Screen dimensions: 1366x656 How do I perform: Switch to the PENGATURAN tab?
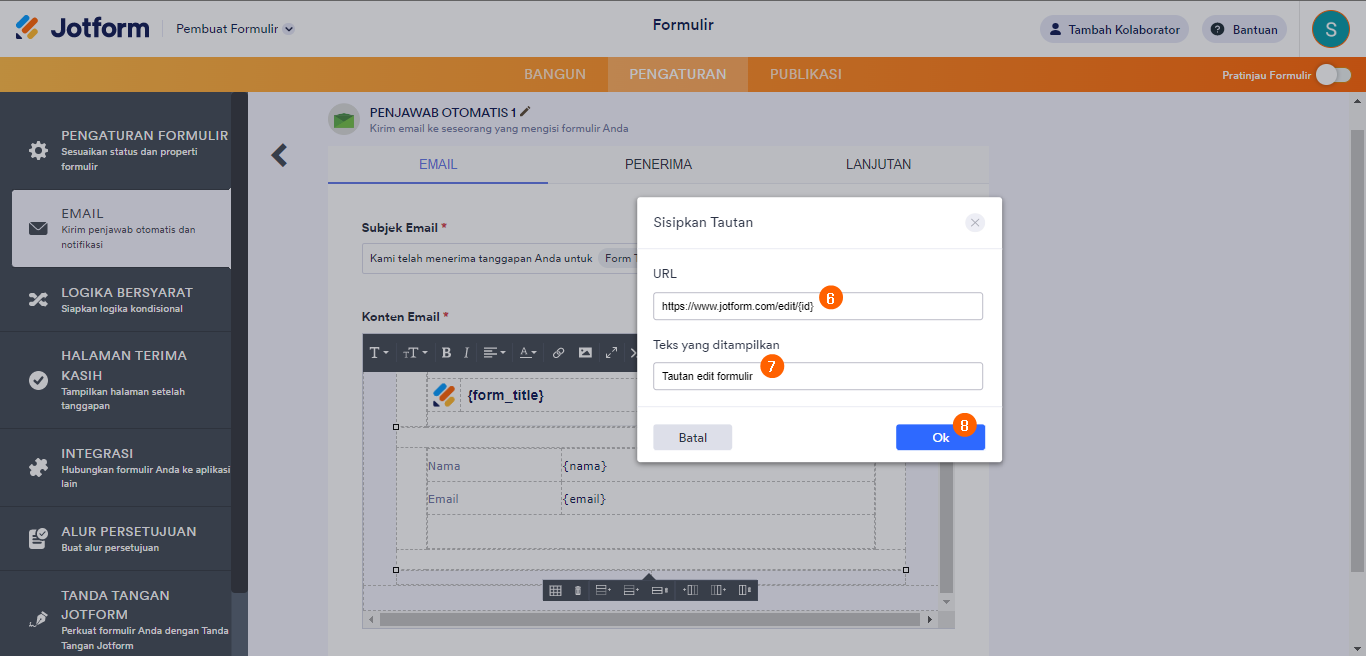pos(678,74)
